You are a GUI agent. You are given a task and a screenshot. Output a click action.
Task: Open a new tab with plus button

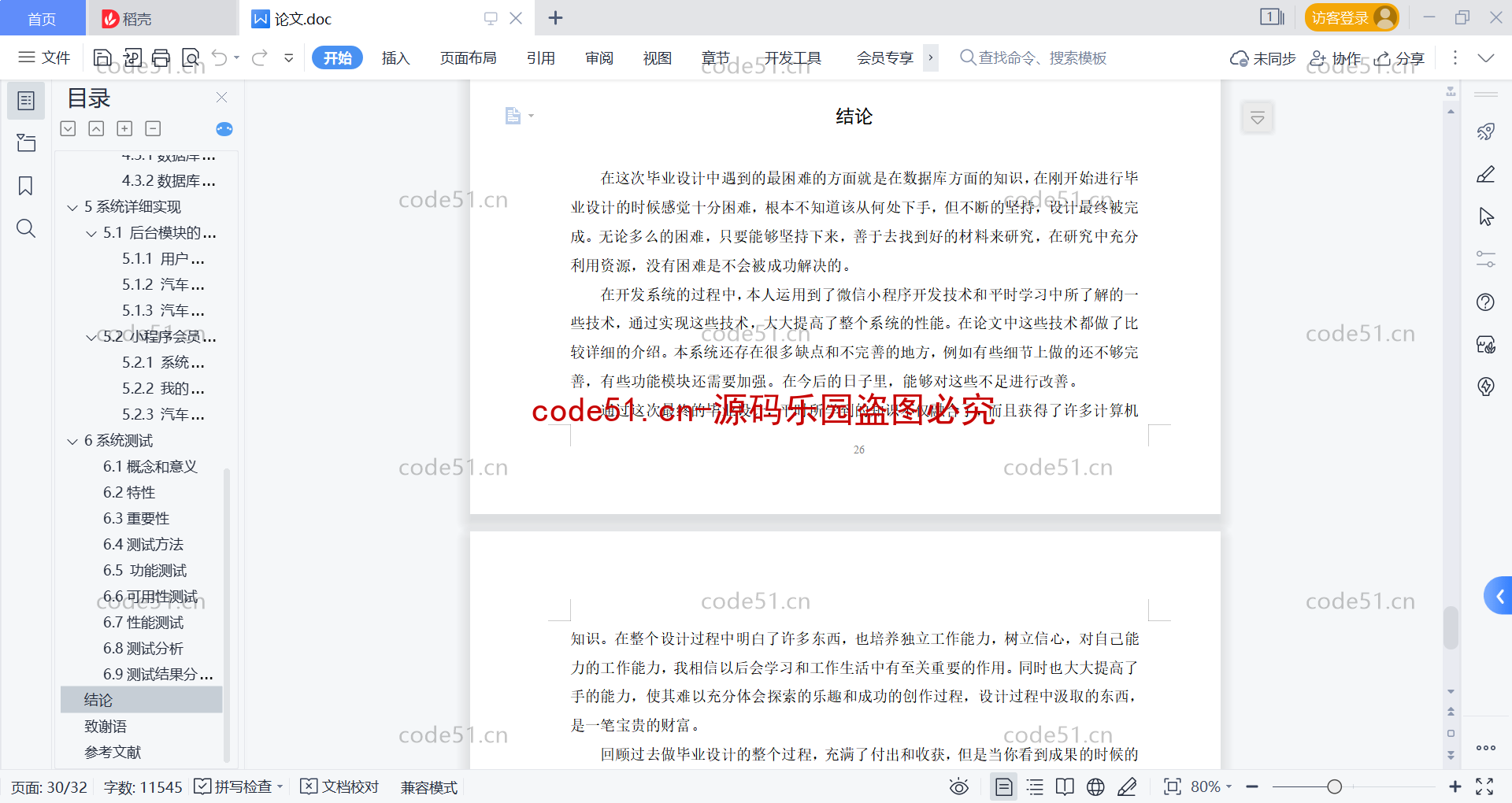click(555, 17)
